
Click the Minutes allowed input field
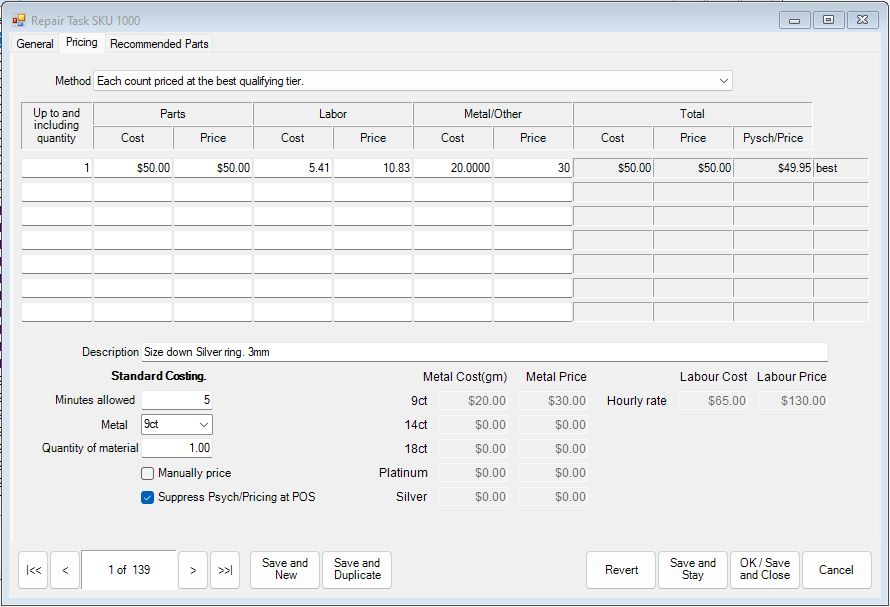pos(177,400)
